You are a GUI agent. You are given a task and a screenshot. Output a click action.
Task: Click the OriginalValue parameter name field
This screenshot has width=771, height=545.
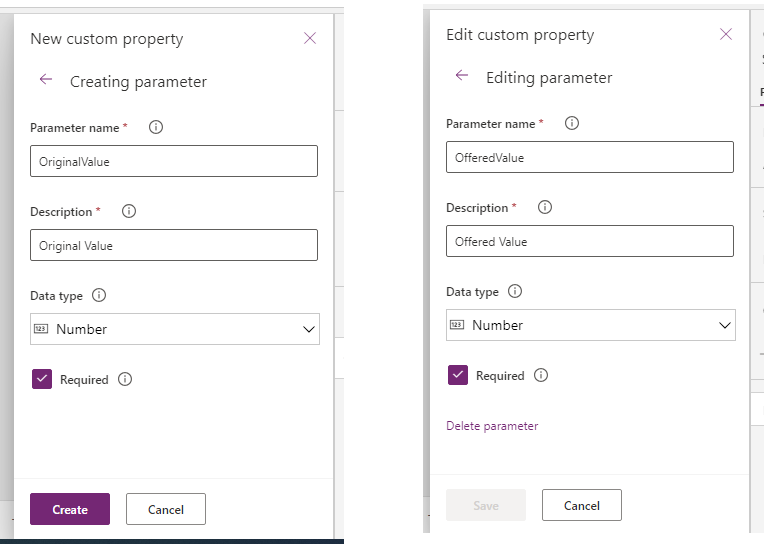point(174,161)
